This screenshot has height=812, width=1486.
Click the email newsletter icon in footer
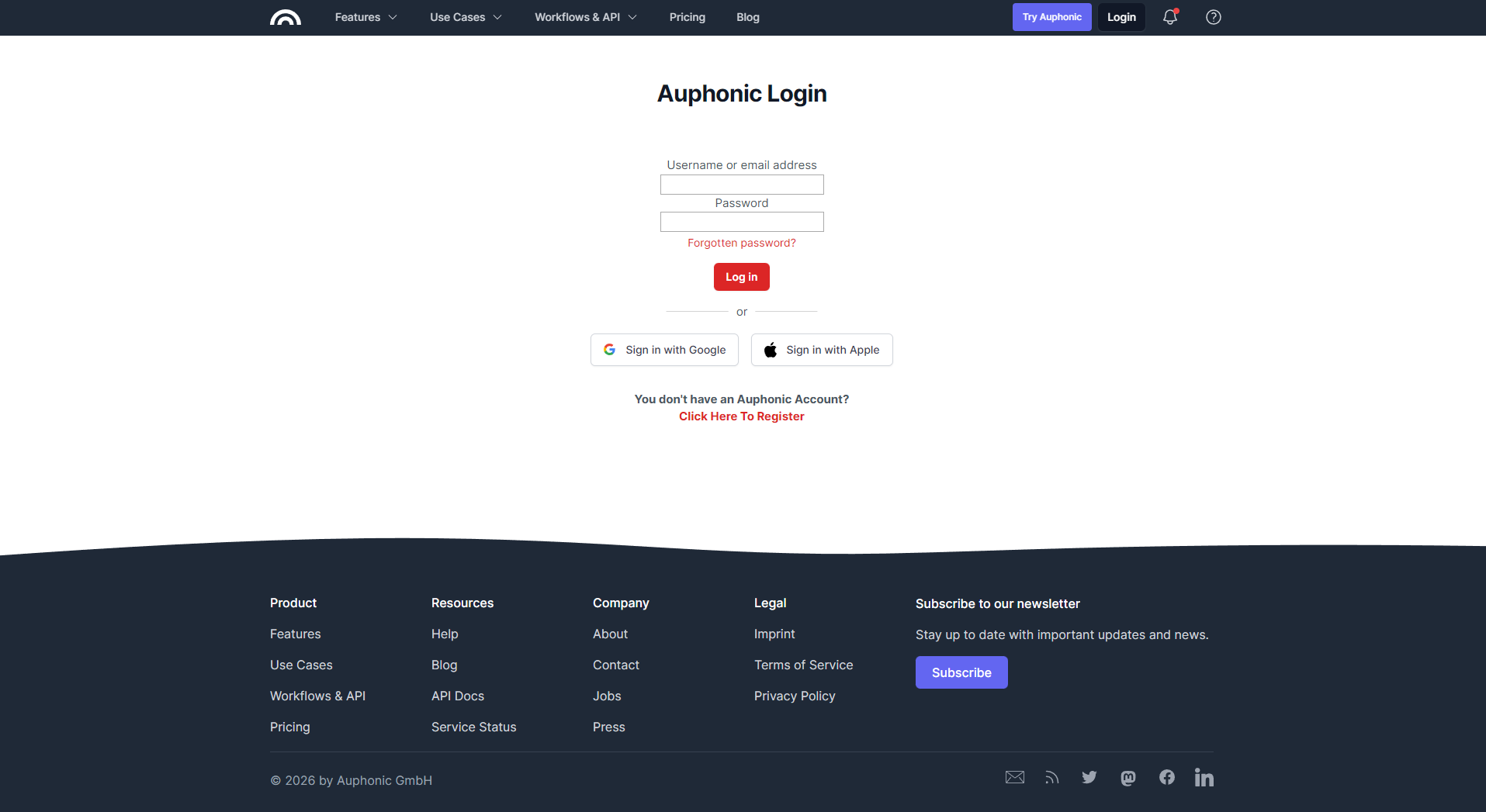click(x=1014, y=777)
